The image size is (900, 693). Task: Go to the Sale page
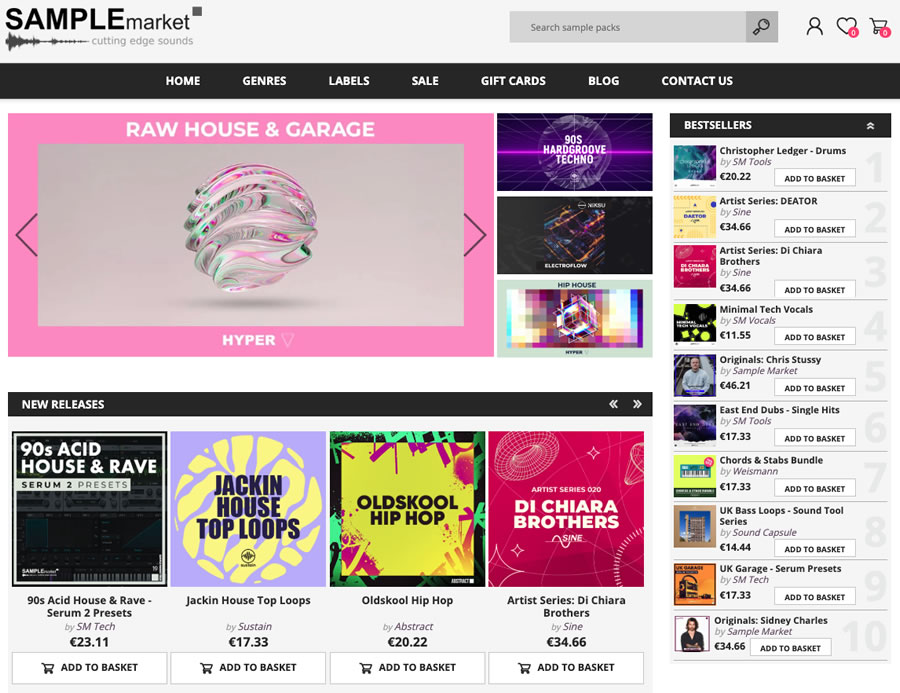click(x=425, y=81)
